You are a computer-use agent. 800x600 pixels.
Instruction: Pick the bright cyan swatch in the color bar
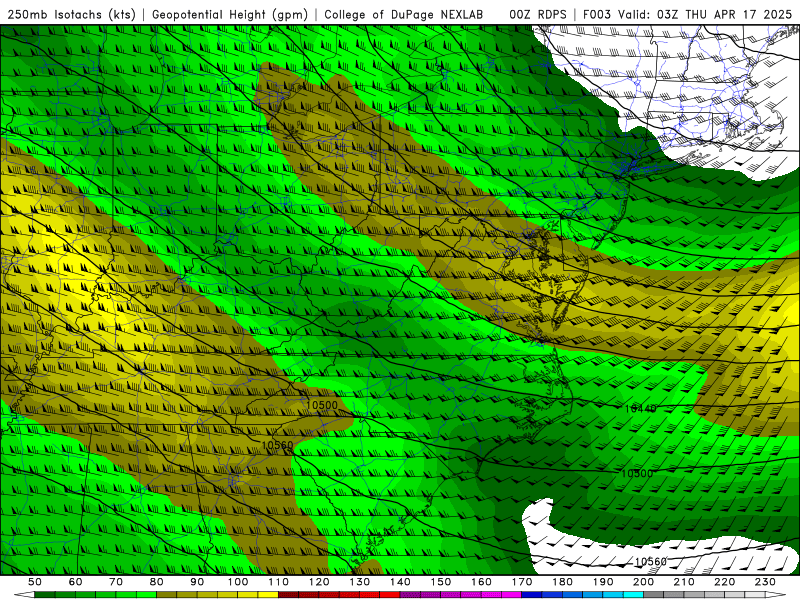(x=633, y=594)
